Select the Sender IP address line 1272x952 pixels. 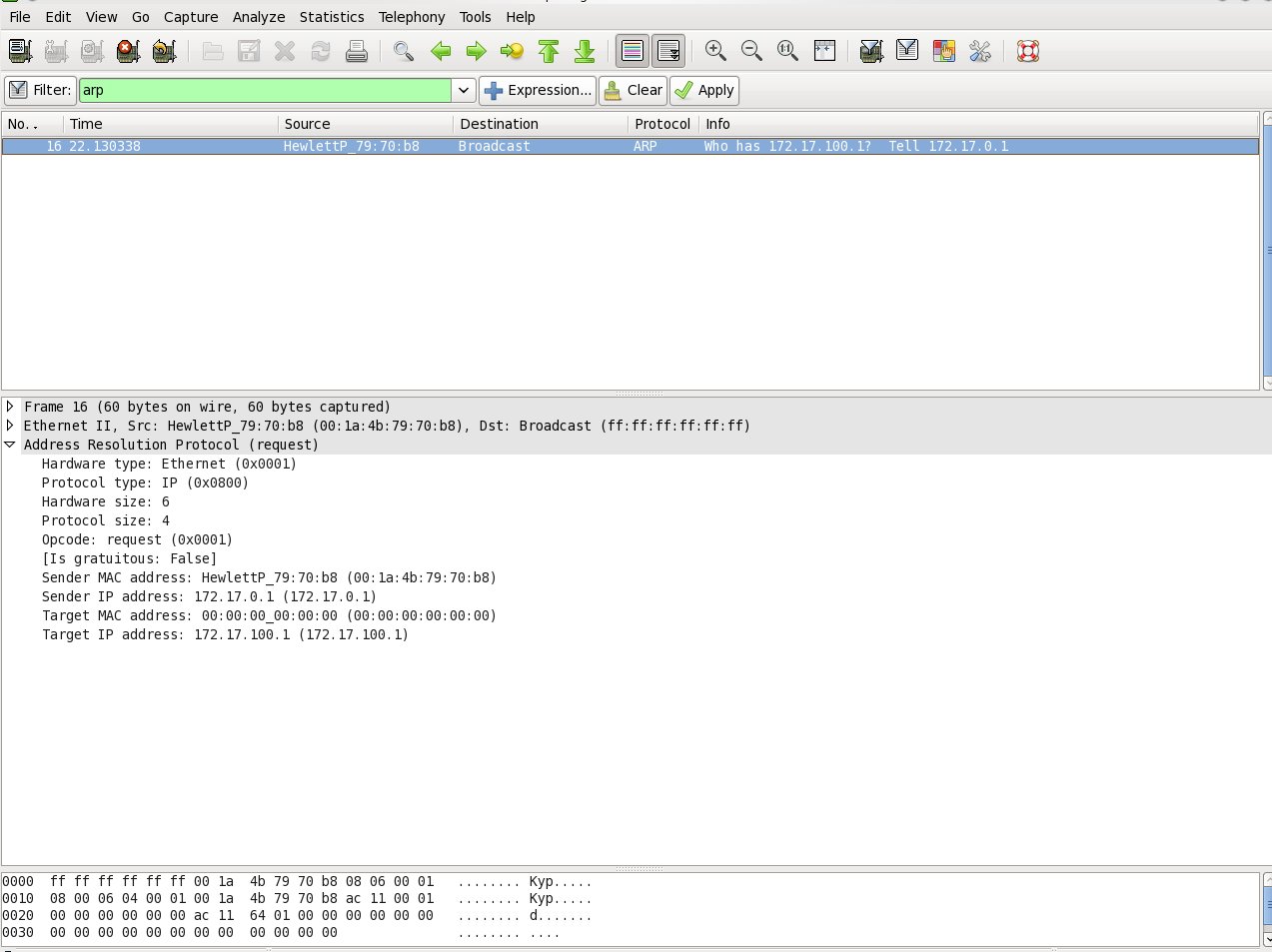pos(209,596)
